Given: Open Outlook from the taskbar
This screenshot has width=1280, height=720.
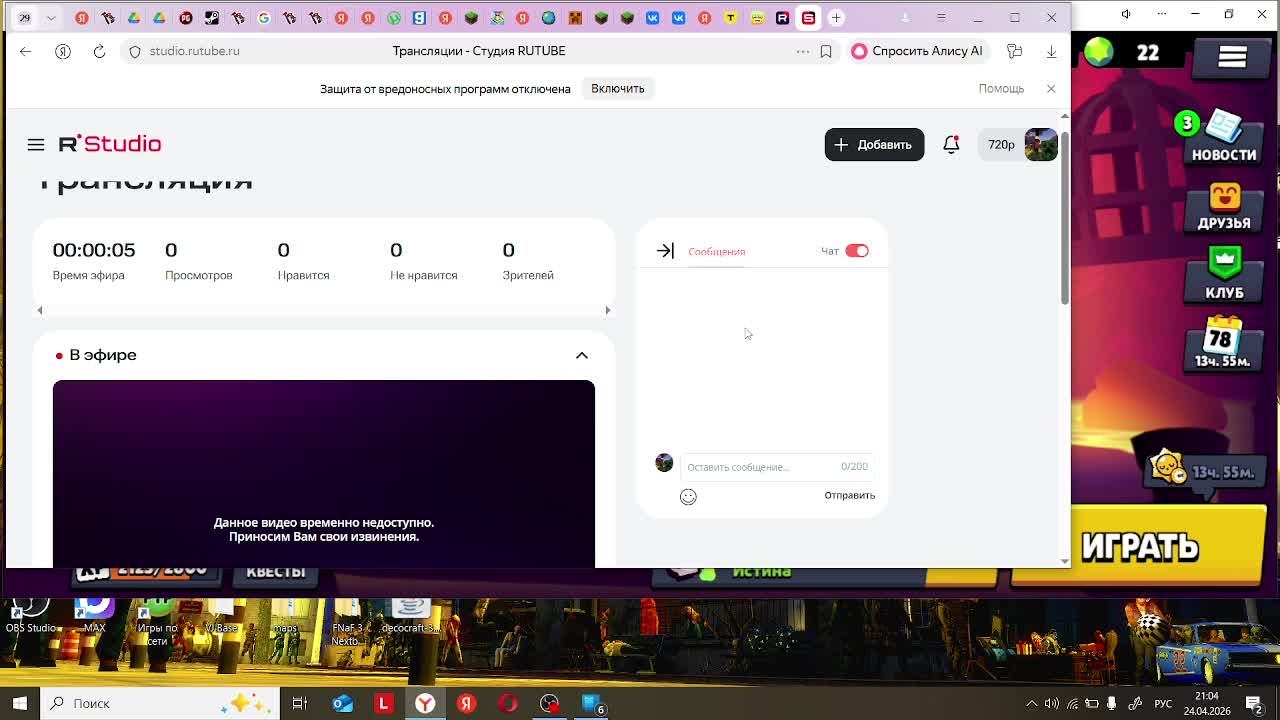Looking at the screenshot, I should tap(342, 703).
